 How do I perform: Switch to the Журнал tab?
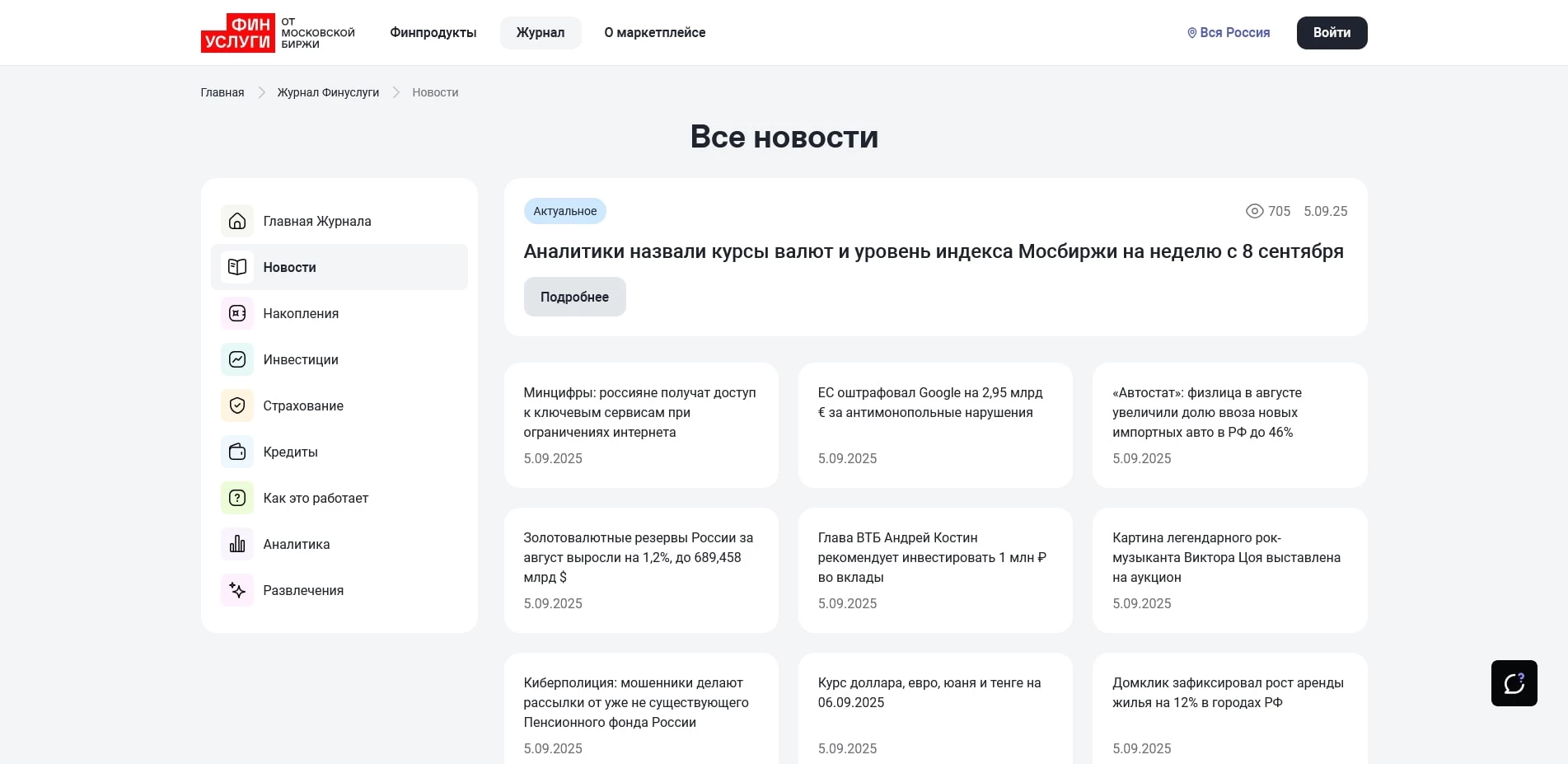click(540, 32)
